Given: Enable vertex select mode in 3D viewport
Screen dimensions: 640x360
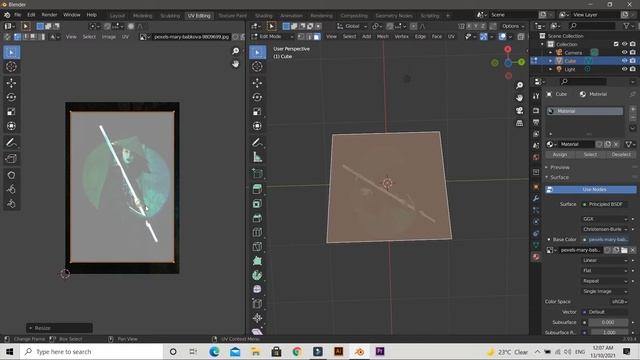Looking at the screenshot, I should (x=301, y=37).
